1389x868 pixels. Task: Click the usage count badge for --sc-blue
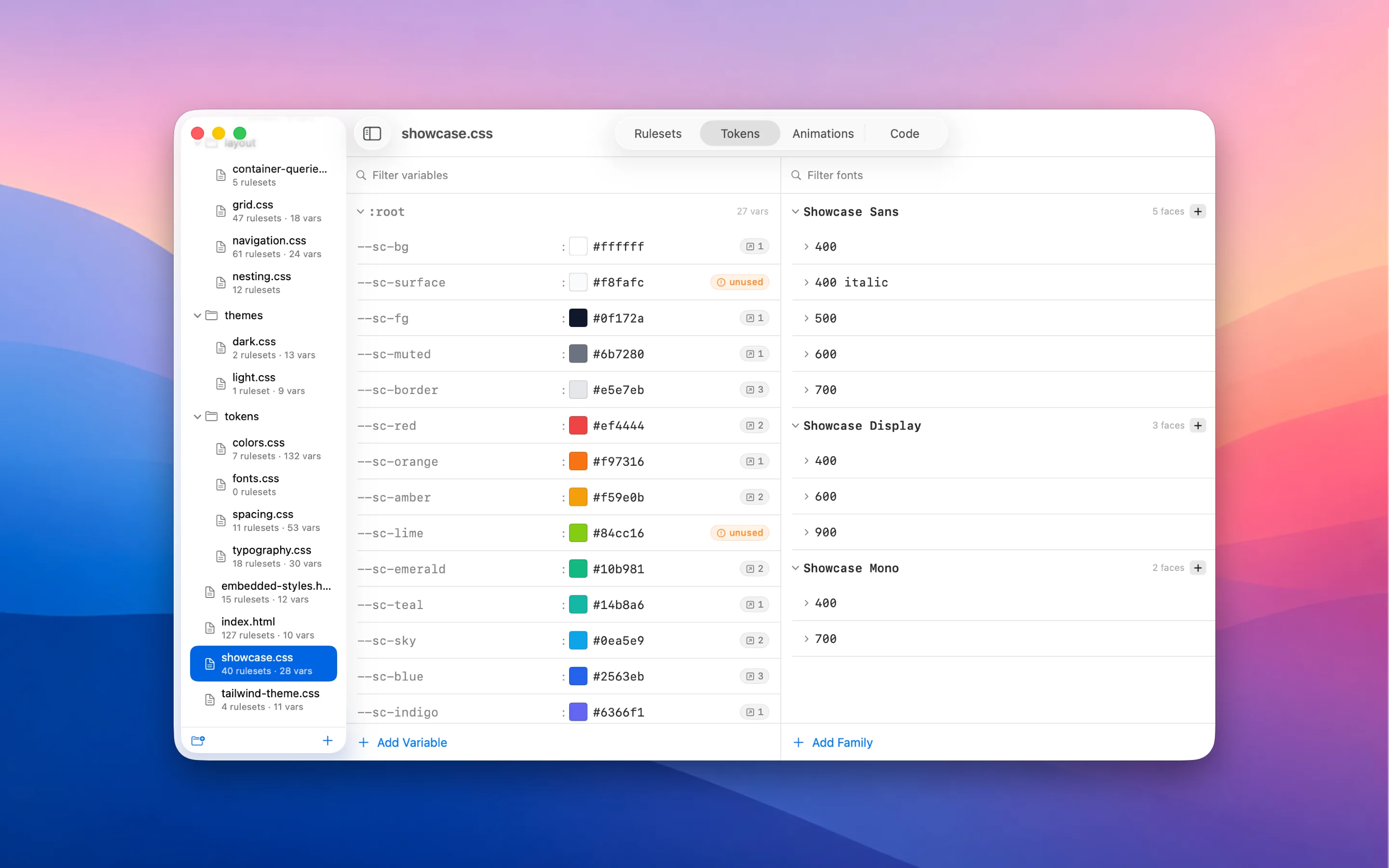tap(754, 676)
